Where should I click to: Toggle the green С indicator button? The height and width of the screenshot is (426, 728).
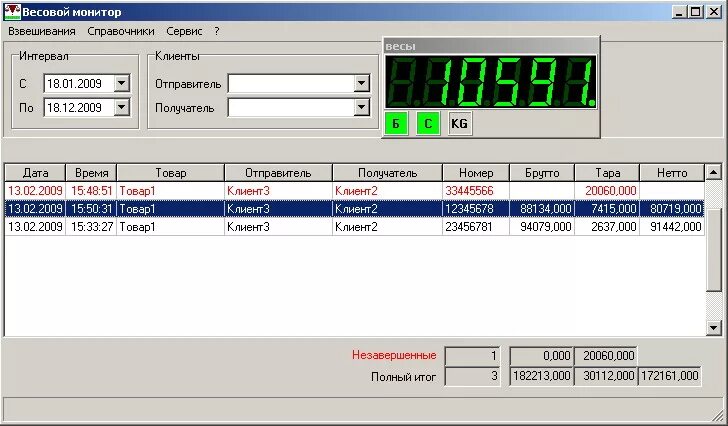point(428,123)
